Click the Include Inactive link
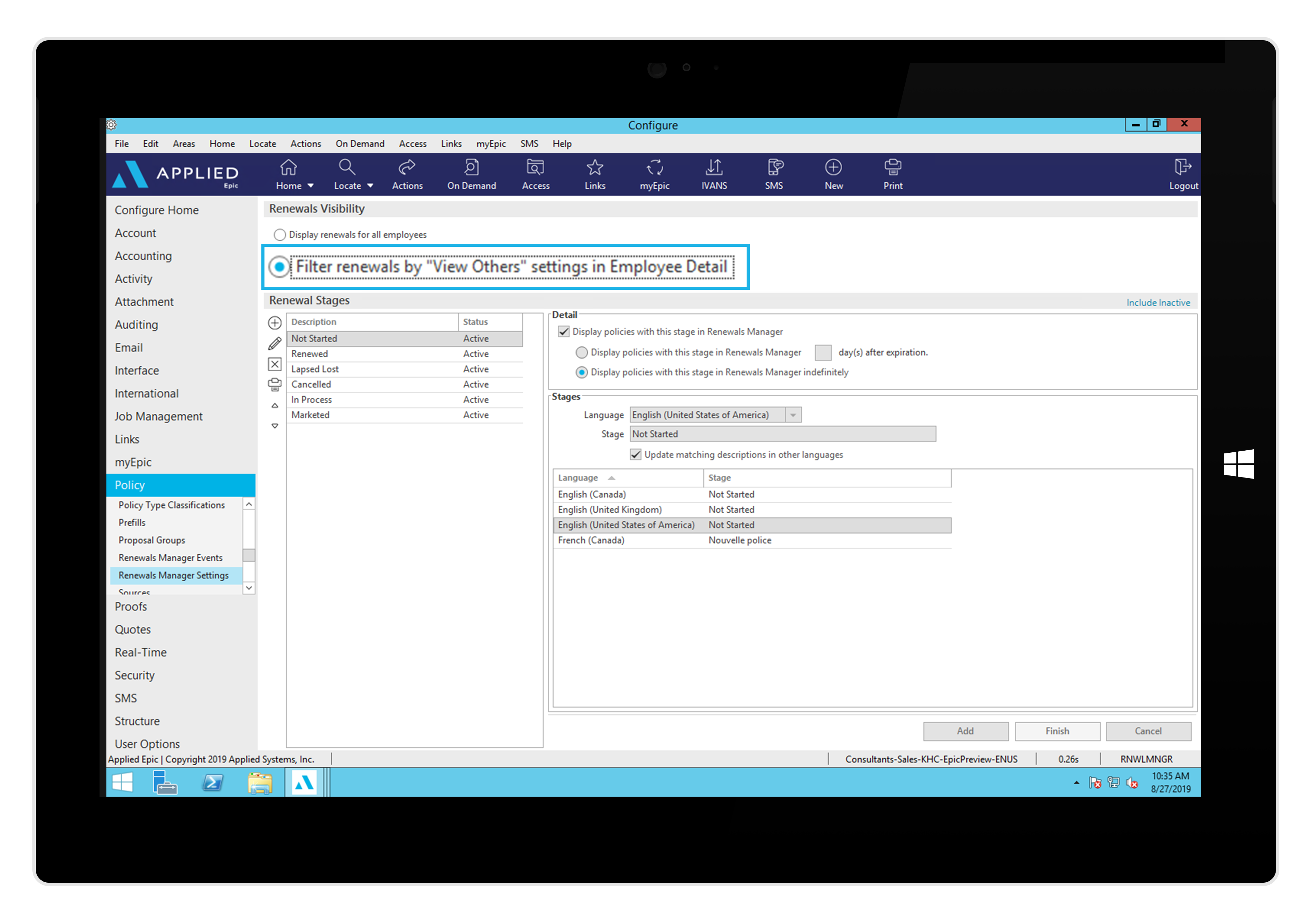This screenshot has height=924, width=1310. 1158,302
